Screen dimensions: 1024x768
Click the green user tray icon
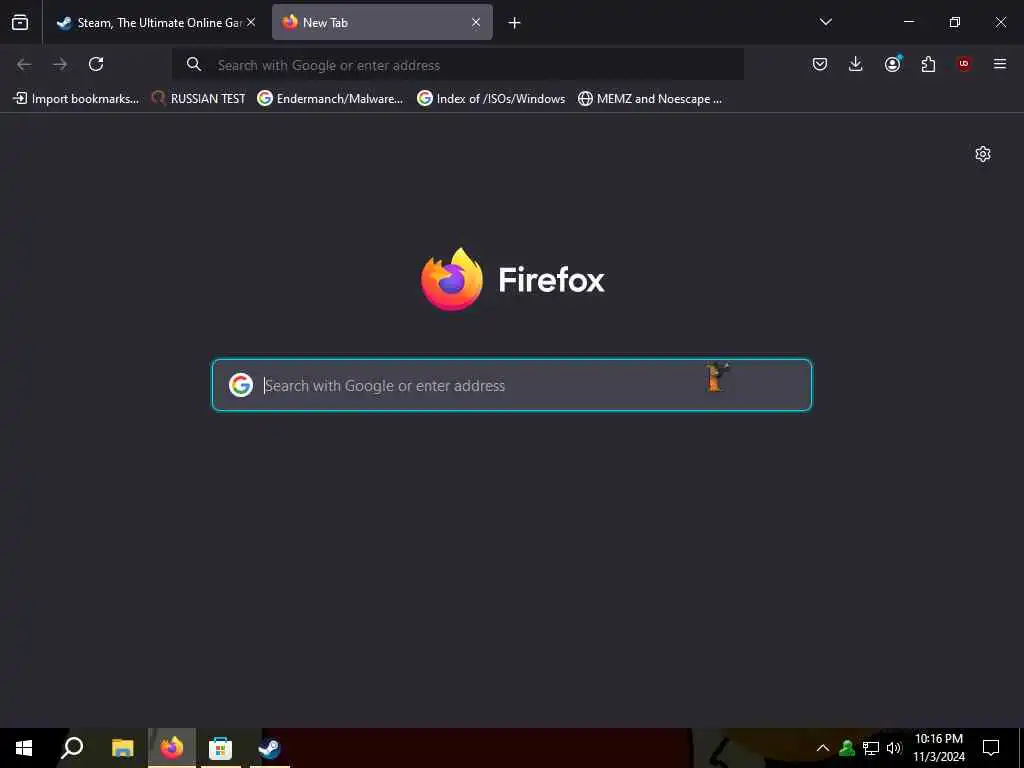point(847,748)
